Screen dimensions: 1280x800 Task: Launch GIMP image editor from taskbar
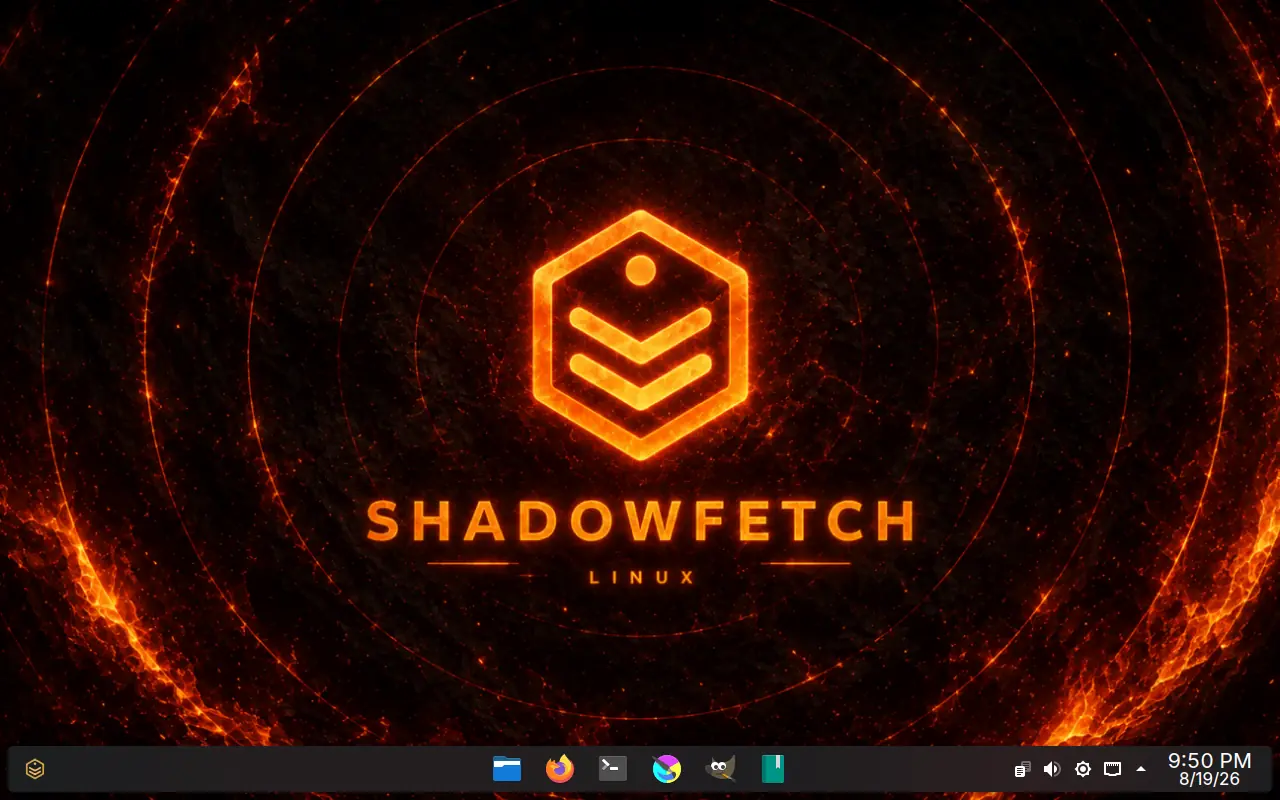point(720,769)
